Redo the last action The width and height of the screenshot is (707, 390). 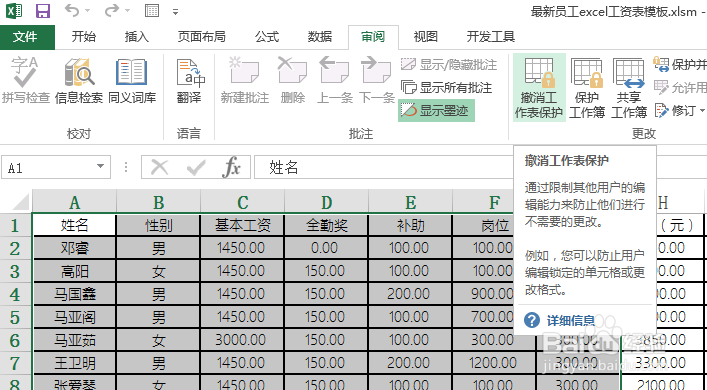(111, 10)
